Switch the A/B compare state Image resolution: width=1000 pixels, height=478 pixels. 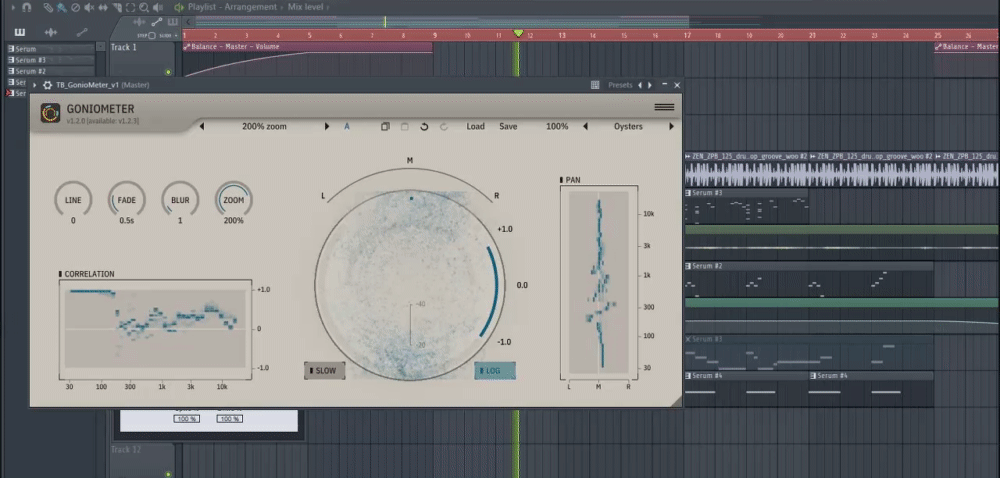click(347, 126)
